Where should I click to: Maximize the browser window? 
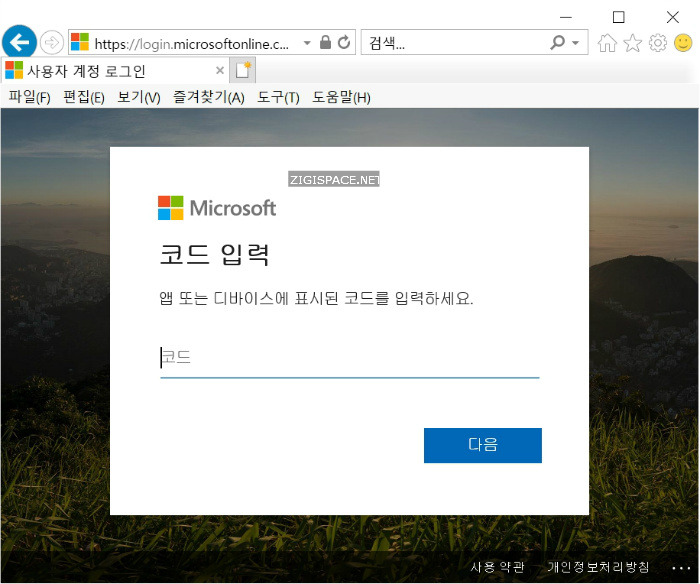[618, 17]
